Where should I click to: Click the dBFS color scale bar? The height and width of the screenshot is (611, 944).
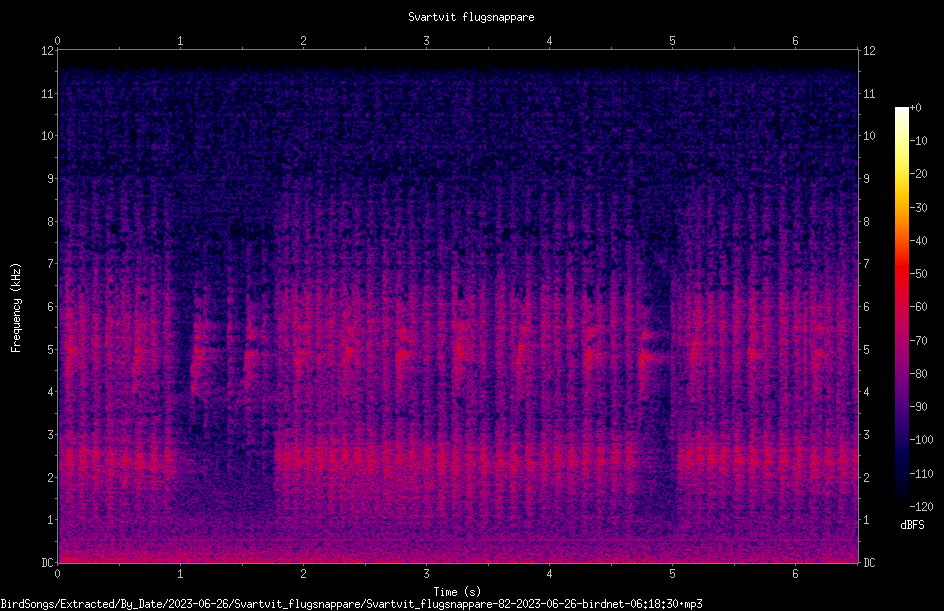point(901,306)
